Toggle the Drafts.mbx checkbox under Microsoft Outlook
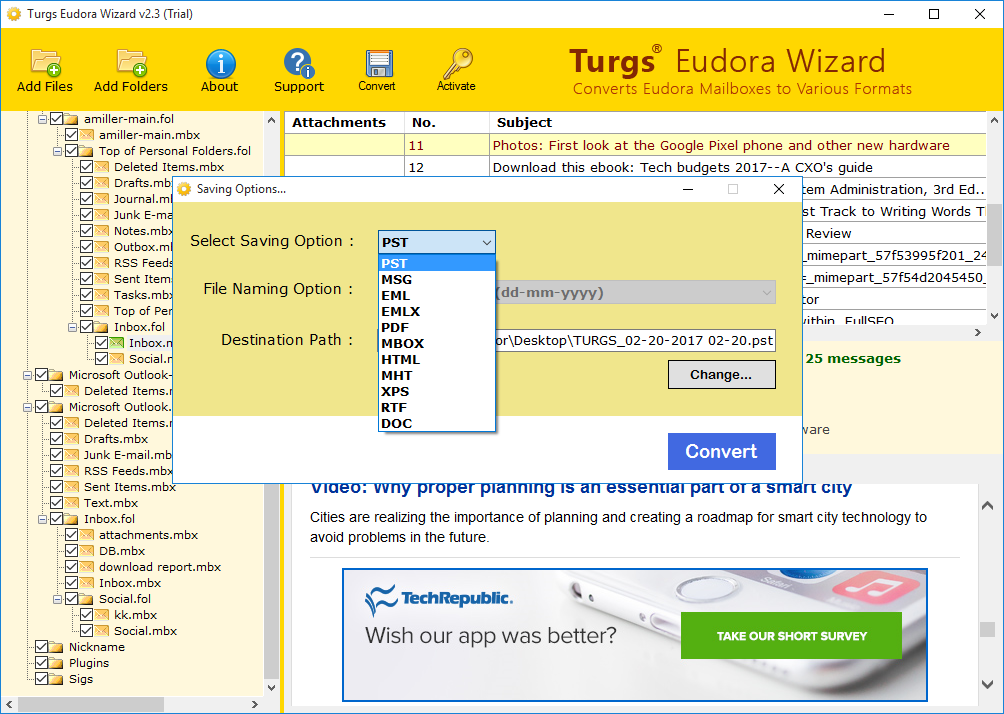1004x714 pixels. [56, 439]
